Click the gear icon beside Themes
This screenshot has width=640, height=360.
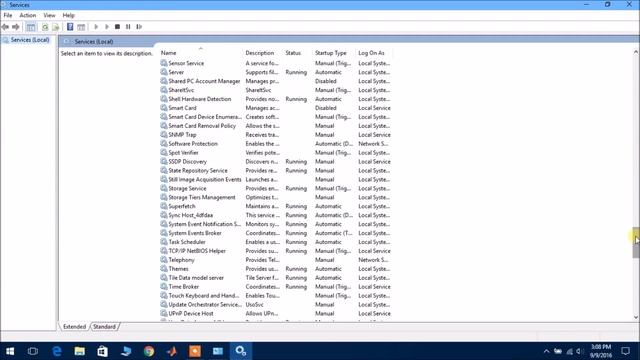(x=164, y=269)
